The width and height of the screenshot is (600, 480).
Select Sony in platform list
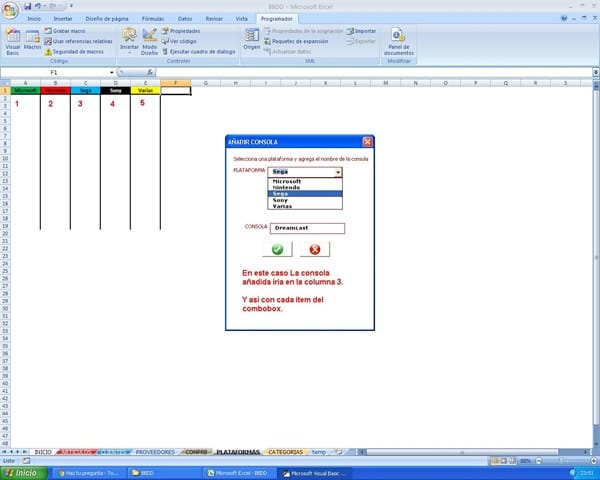pyautogui.click(x=305, y=200)
